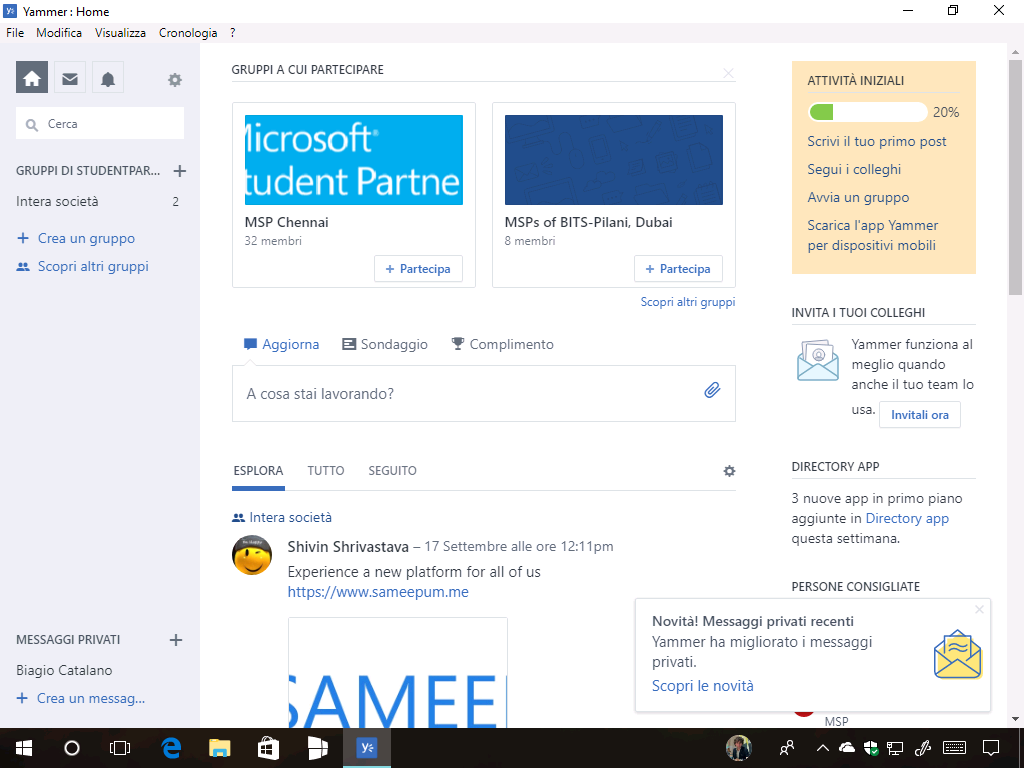Close the private messages notification popup
The width and height of the screenshot is (1024, 768).
[979, 609]
